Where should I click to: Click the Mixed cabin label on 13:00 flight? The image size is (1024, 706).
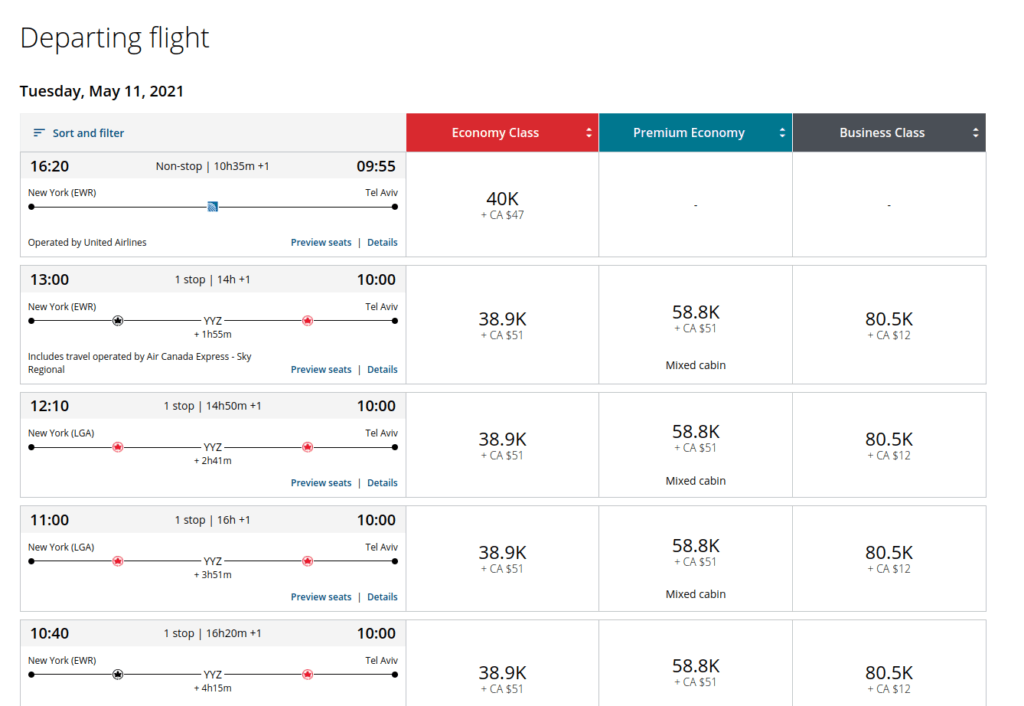[696, 365]
